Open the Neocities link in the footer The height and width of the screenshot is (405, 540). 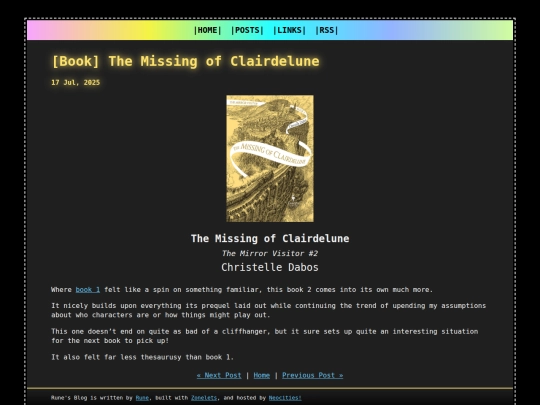(x=285, y=398)
